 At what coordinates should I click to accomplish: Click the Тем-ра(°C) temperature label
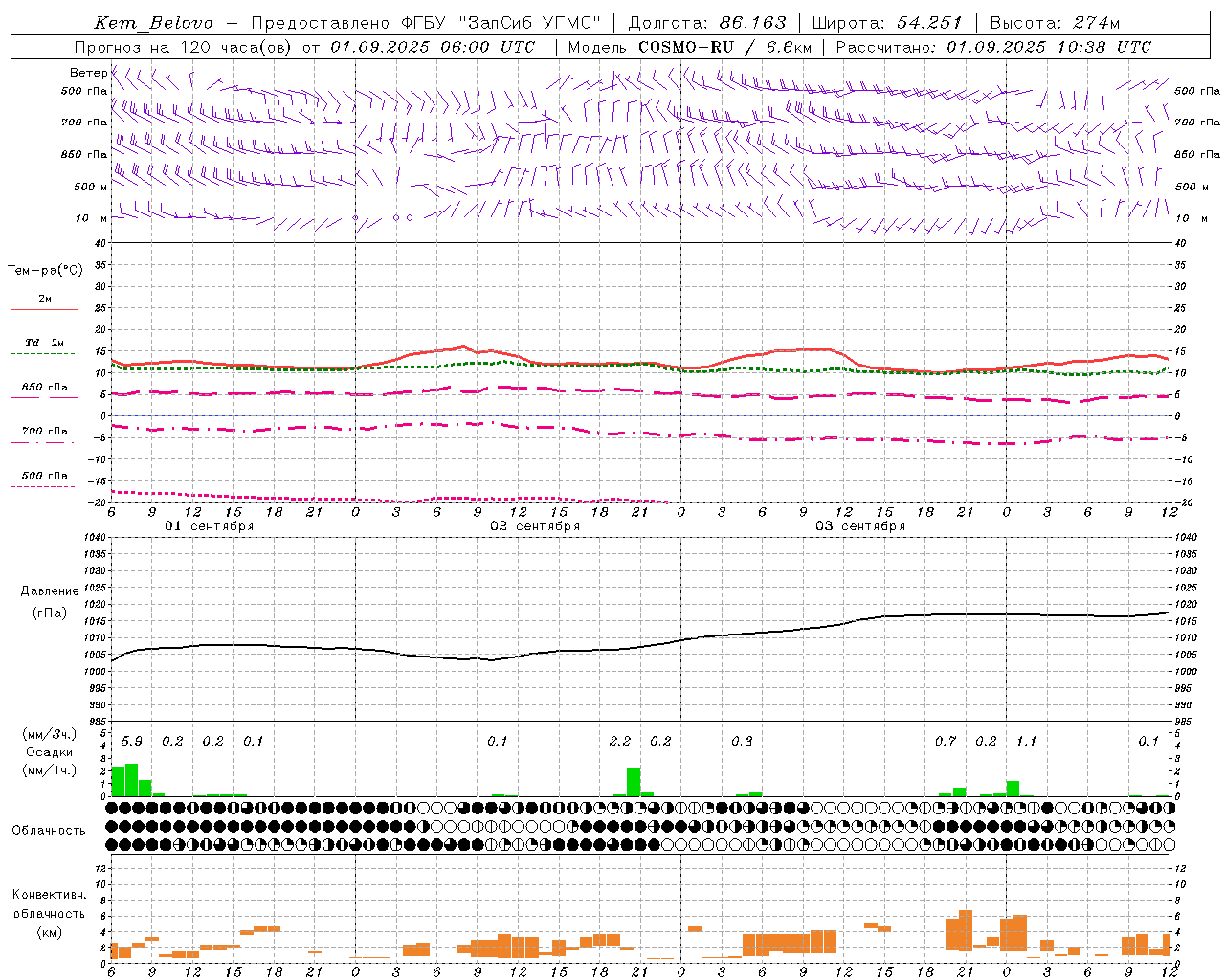pyautogui.click(x=45, y=271)
